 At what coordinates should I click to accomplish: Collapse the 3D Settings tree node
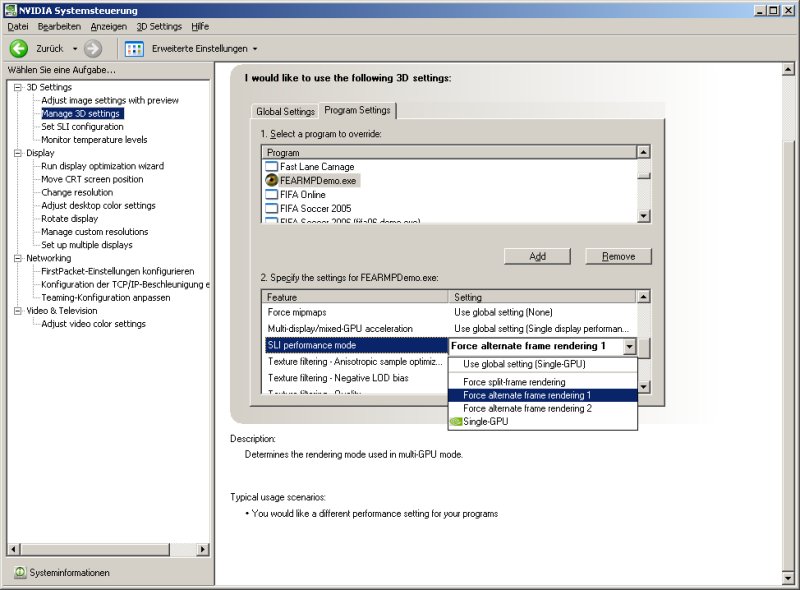tap(18, 87)
